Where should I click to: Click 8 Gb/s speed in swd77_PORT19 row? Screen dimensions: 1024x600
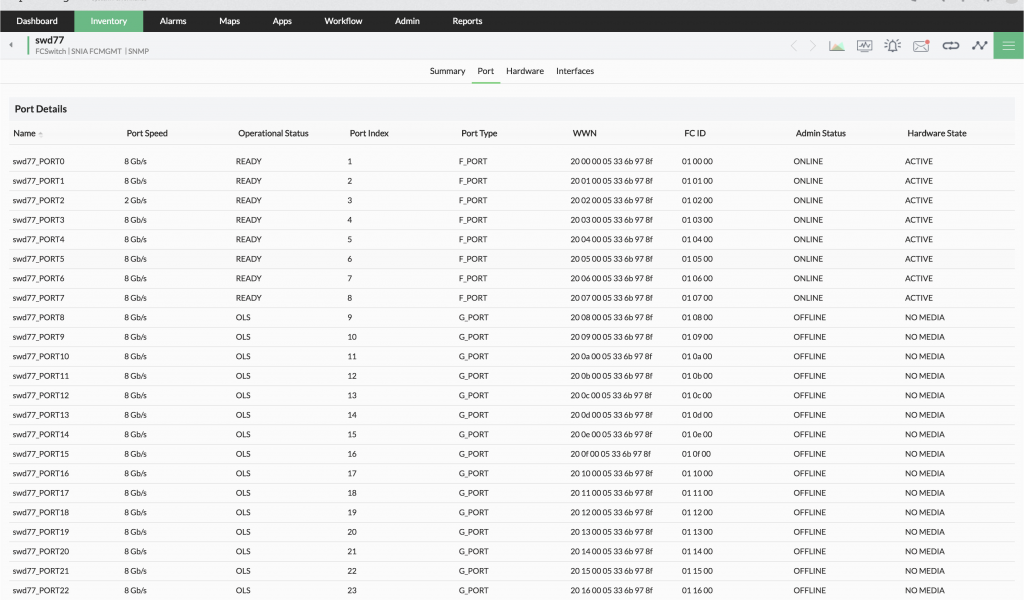coord(135,533)
